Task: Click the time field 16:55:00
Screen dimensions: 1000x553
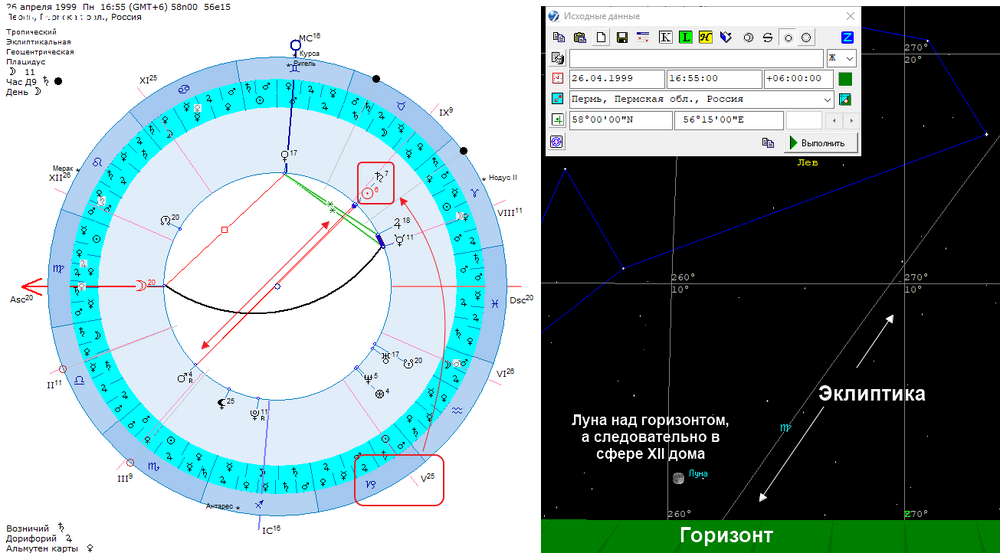Action: tap(714, 78)
